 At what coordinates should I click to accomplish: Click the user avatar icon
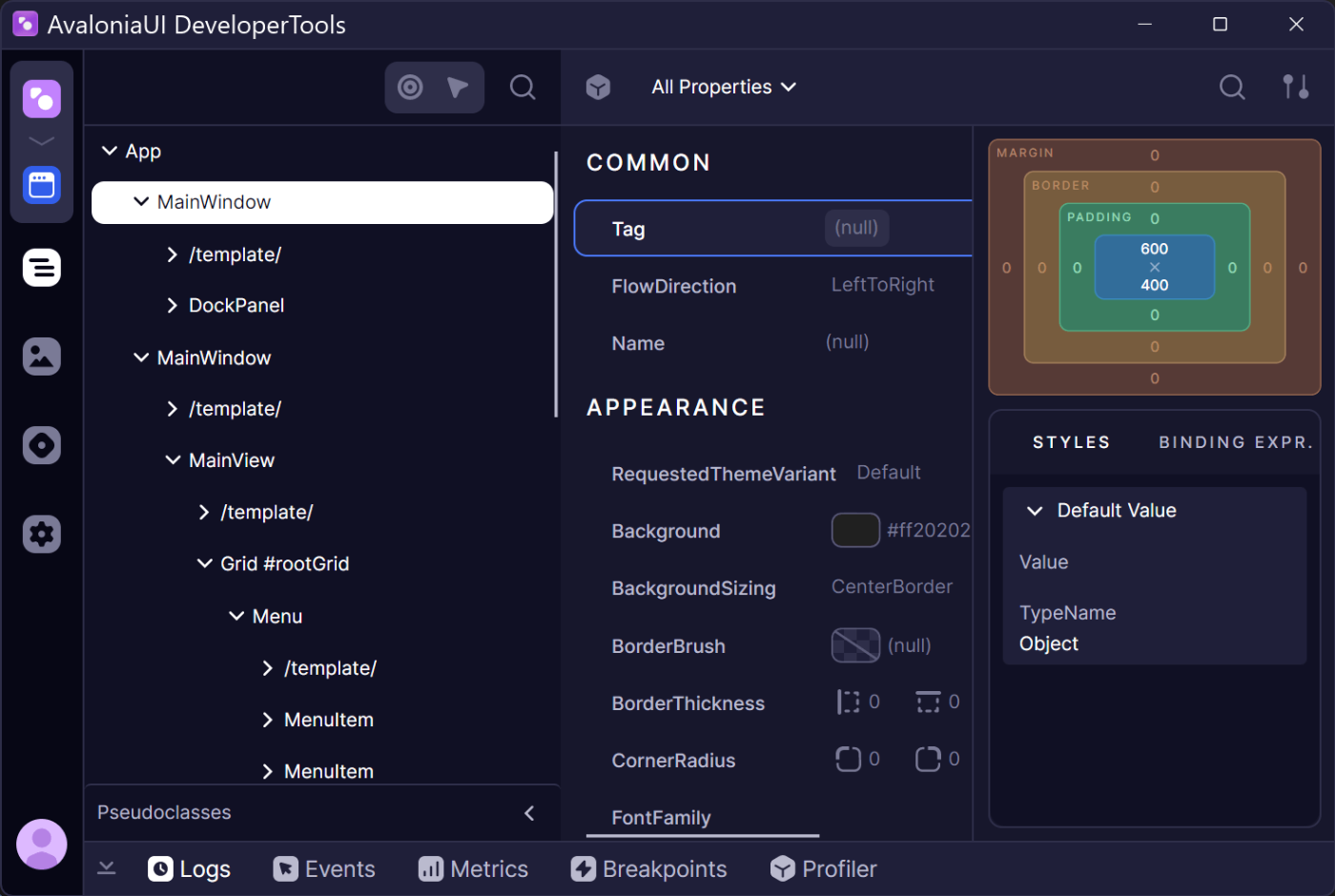42,844
